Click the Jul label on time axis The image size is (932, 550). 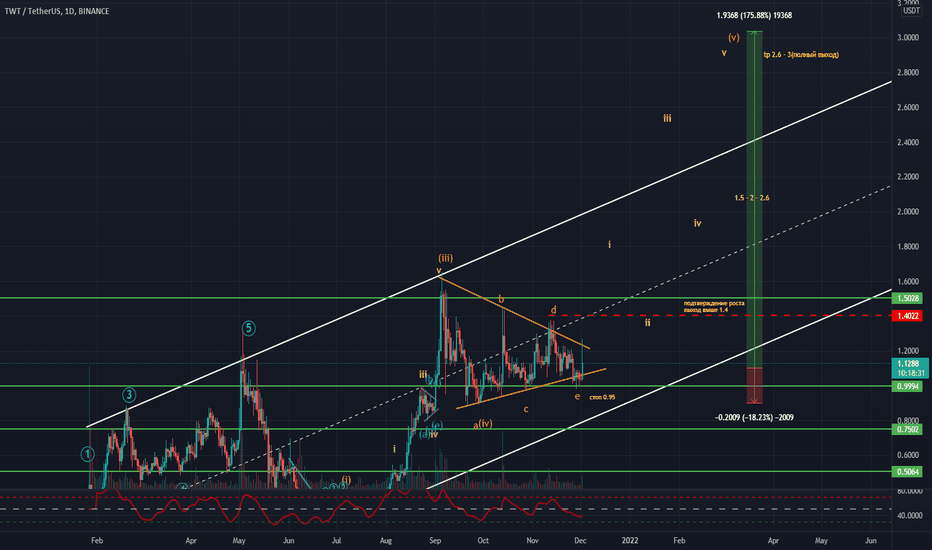pos(336,540)
